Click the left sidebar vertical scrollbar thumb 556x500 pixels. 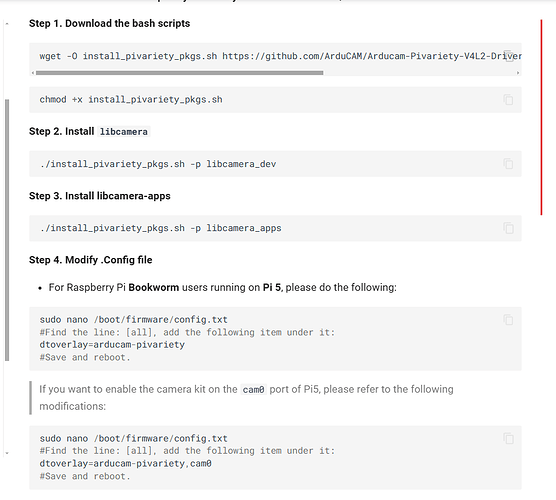click(x=7, y=230)
